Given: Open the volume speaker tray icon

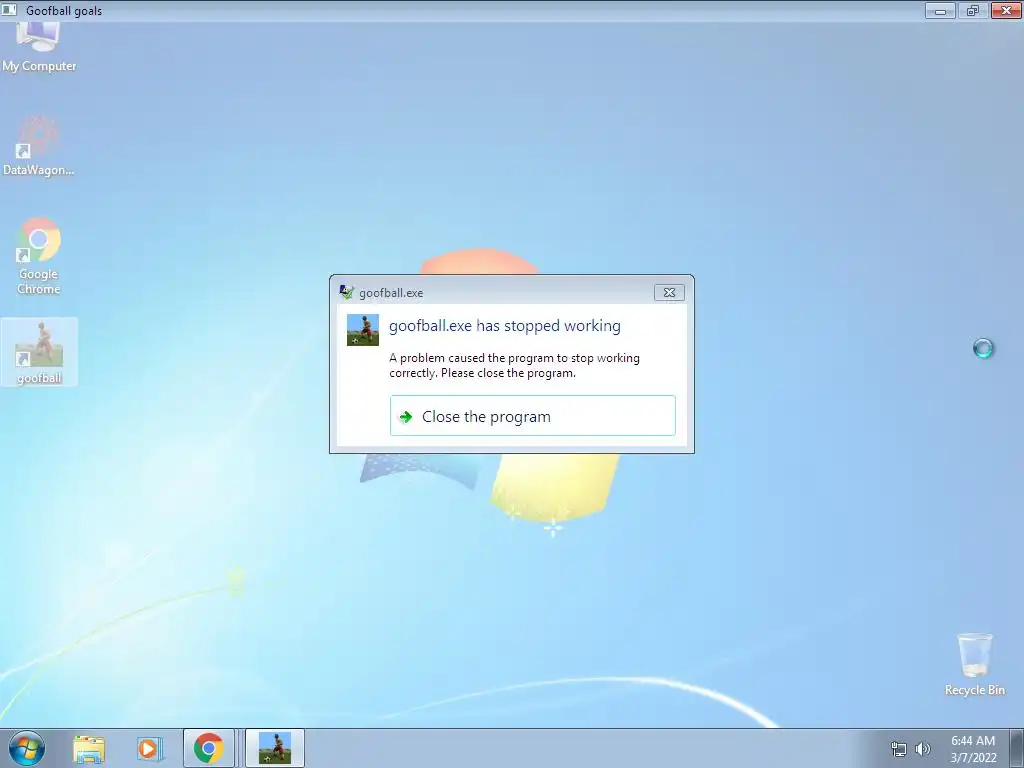Looking at the screenshot, I should (923, 749).
